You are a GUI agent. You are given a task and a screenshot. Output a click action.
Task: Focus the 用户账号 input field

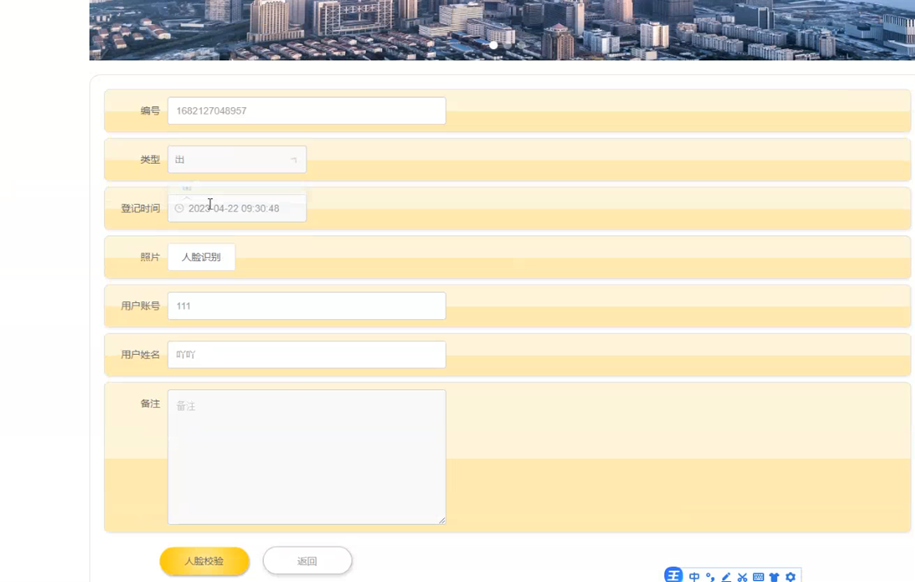tap(307, 306)
